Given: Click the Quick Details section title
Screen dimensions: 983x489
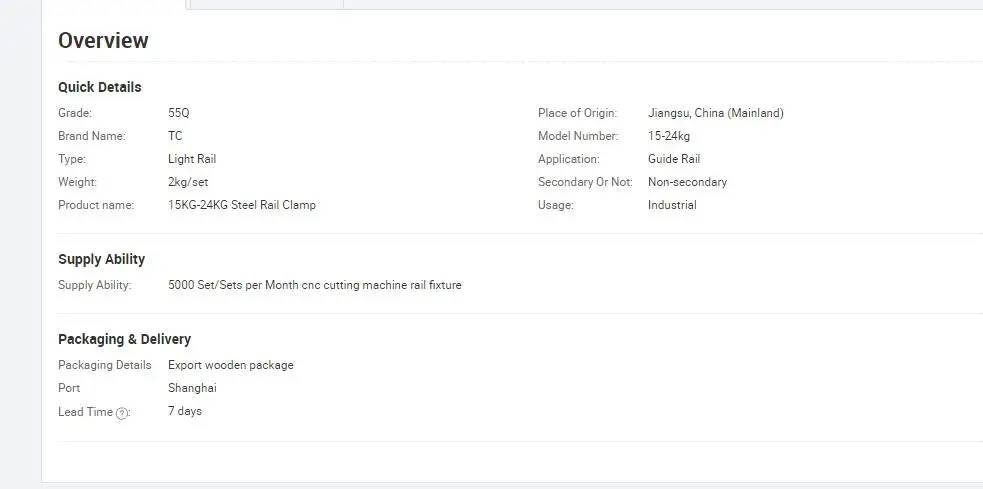Looking at the screenshot, I should 100,87.
